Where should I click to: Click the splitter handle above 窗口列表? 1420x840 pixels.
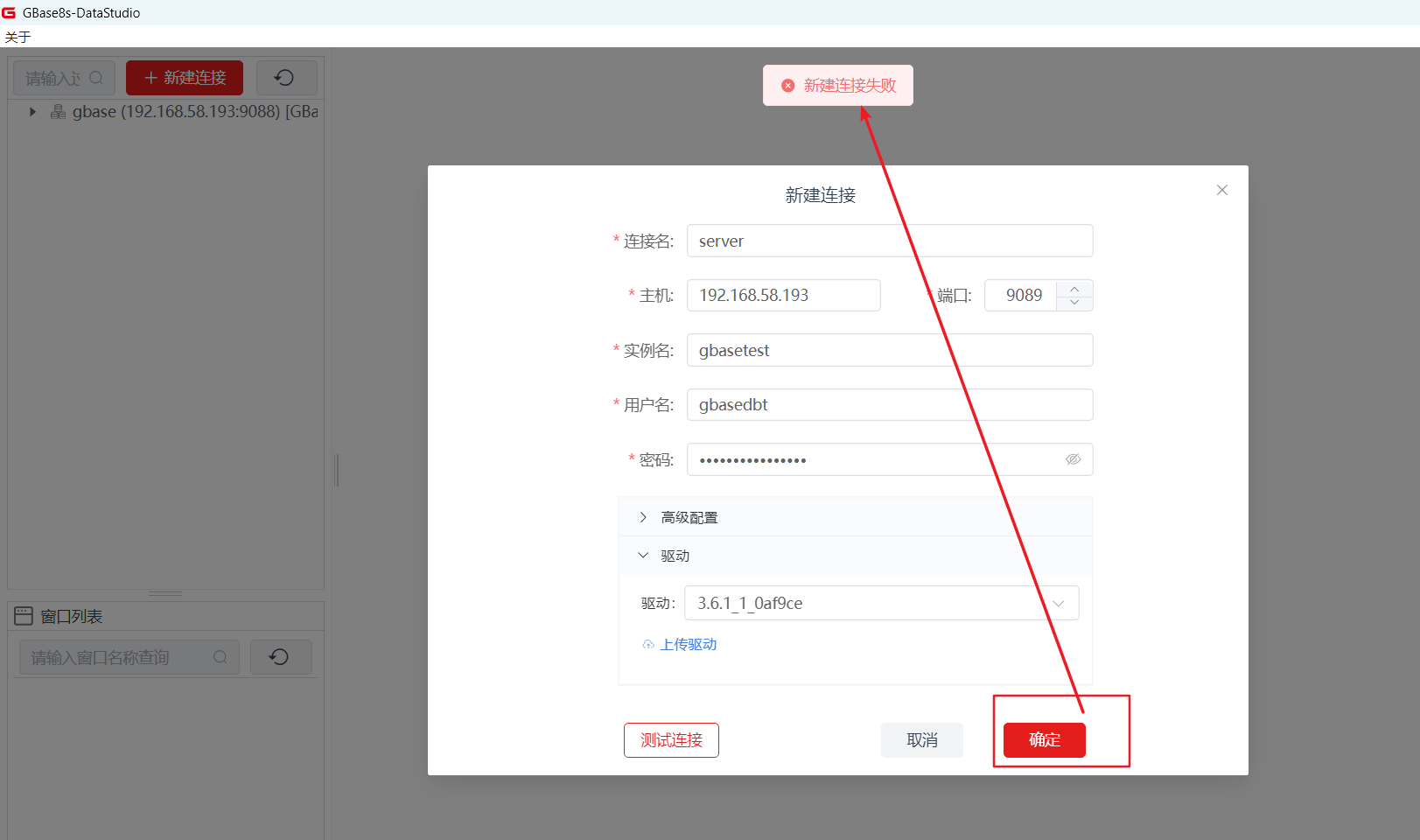click(x=165, y=594)
